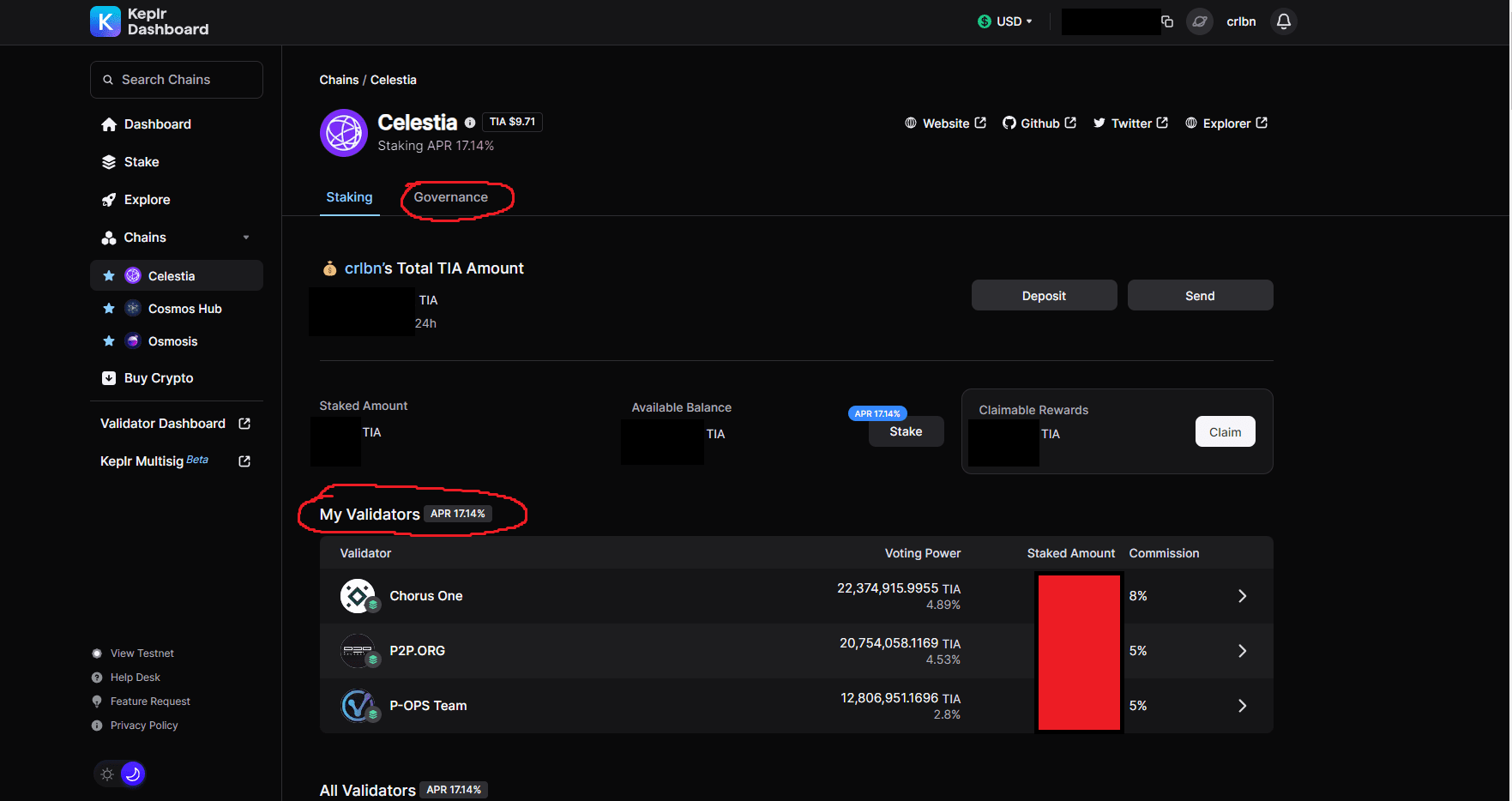Click the Chains sidebar icon

coord(109,238)
